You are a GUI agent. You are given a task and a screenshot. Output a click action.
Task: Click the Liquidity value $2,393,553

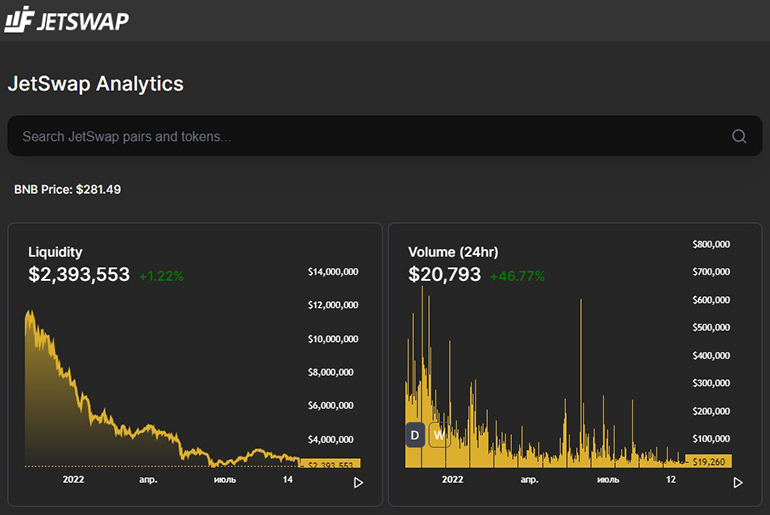pyautogui.click(x=79, y=274)
